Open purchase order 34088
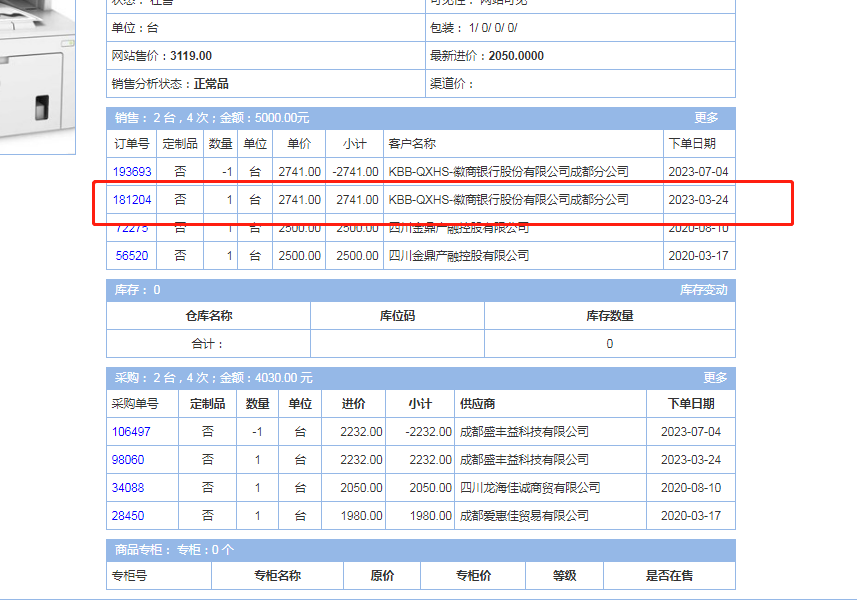857x614 pixels. 128,488
